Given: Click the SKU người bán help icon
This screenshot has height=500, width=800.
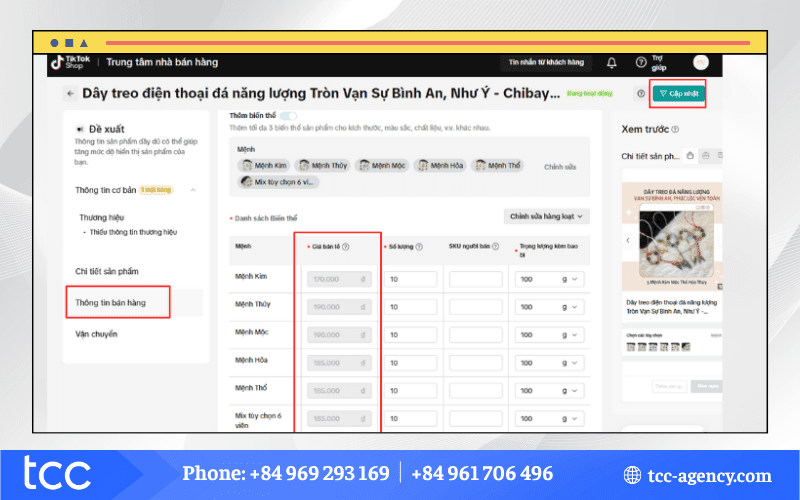Looking at the screenshot, I should [495, 246].
